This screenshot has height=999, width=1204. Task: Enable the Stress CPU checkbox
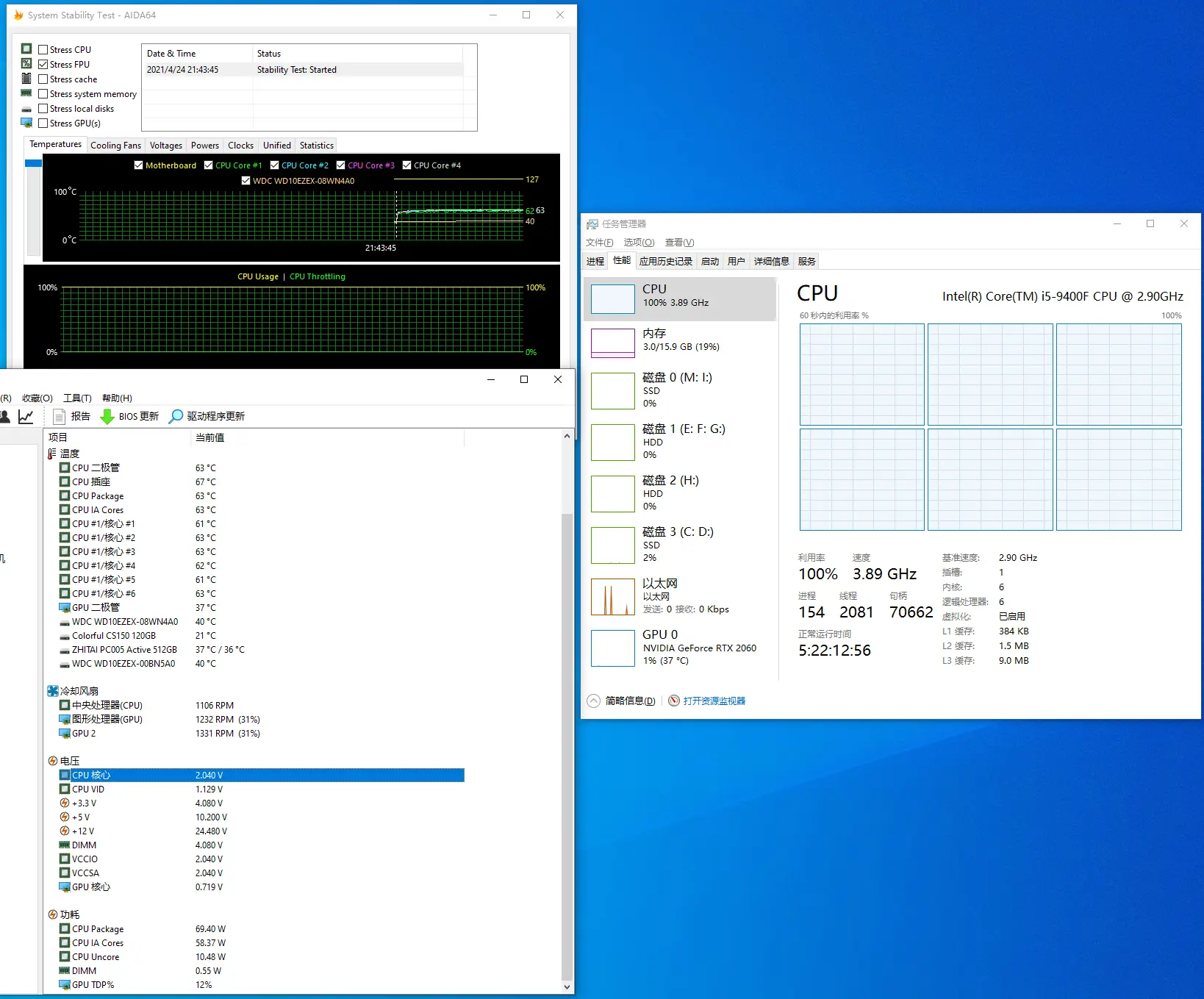[43, 49]
